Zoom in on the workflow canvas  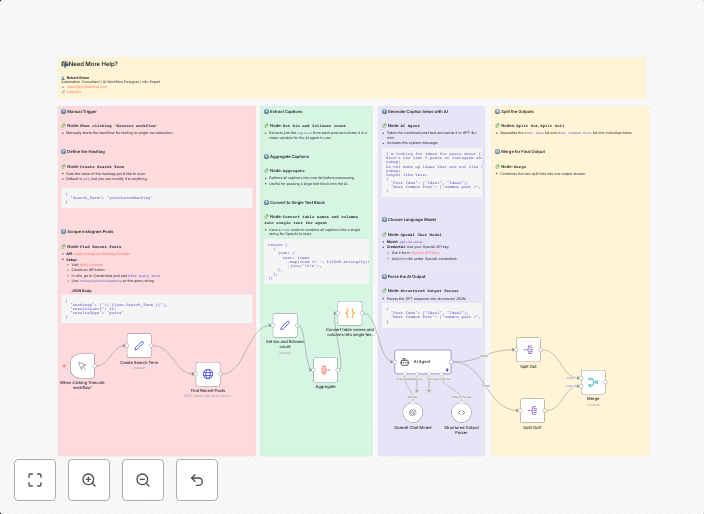click(89, 480)
